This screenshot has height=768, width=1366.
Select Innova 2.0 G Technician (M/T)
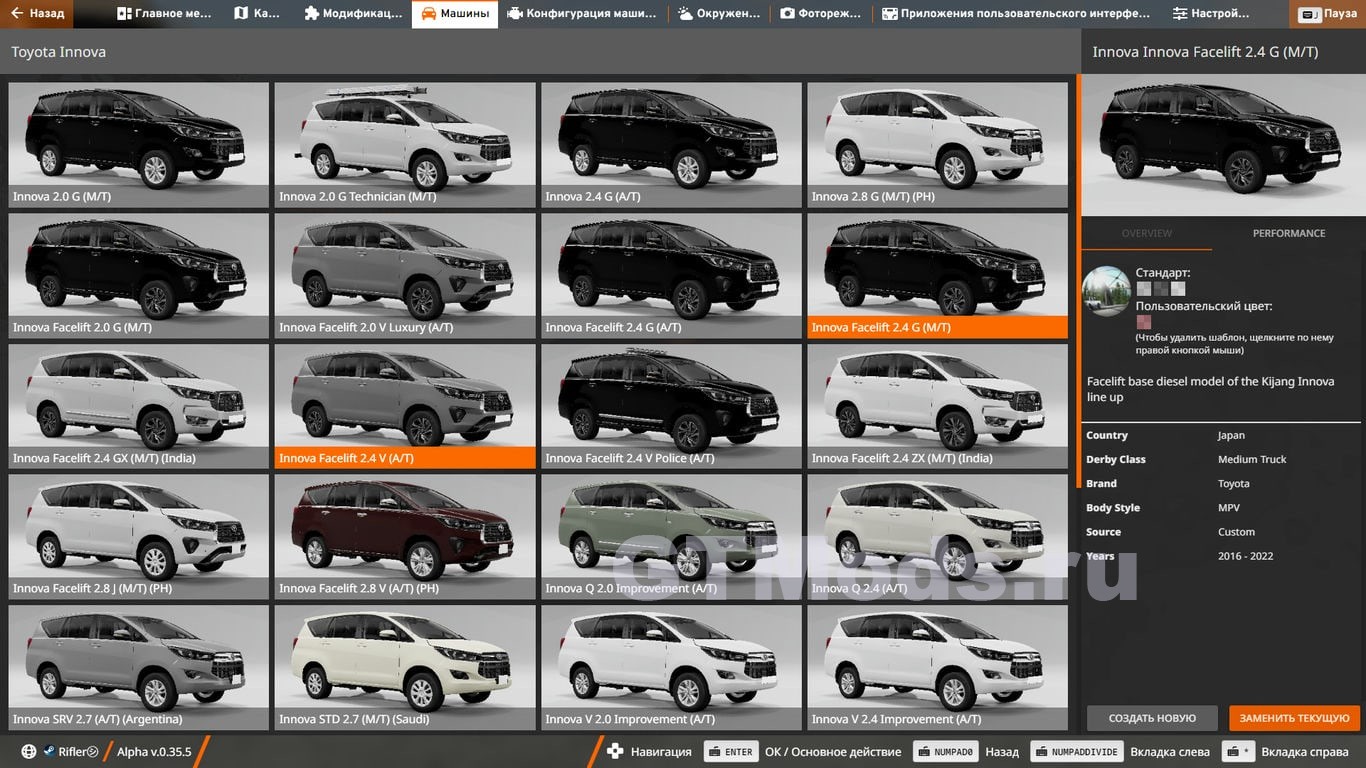[405, 145]
